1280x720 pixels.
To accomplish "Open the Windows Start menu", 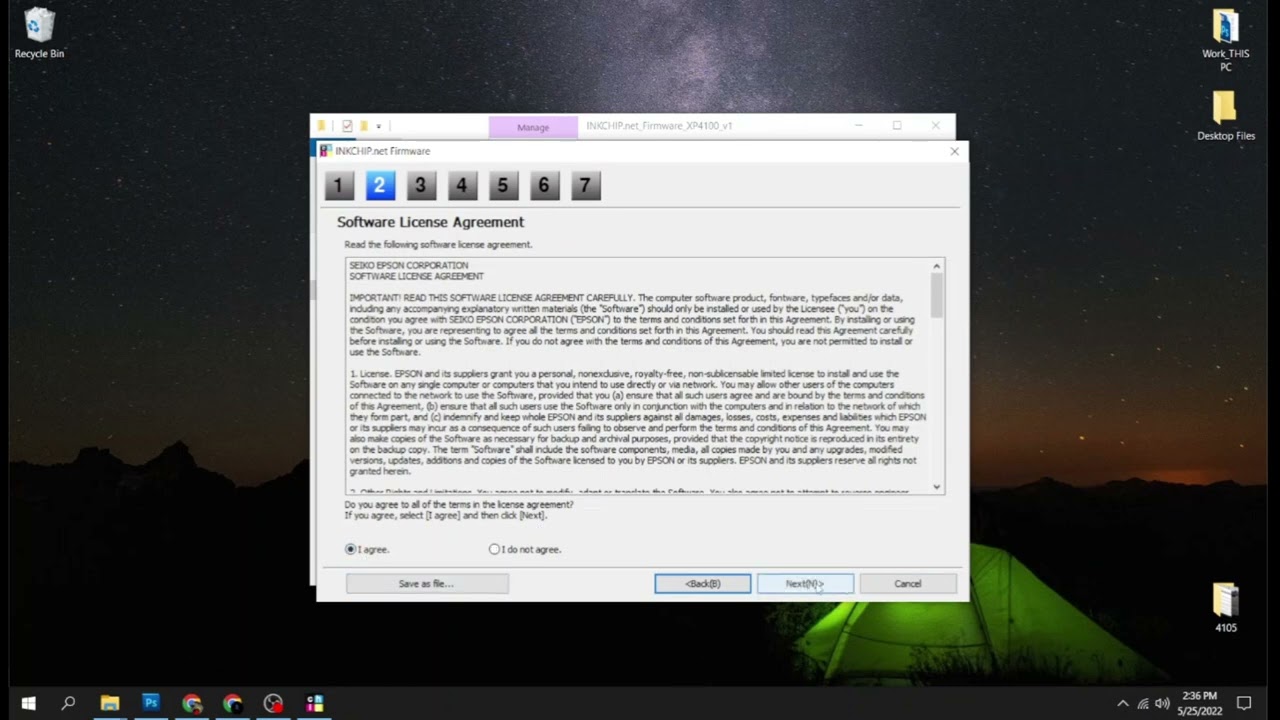I will (28, 703).
